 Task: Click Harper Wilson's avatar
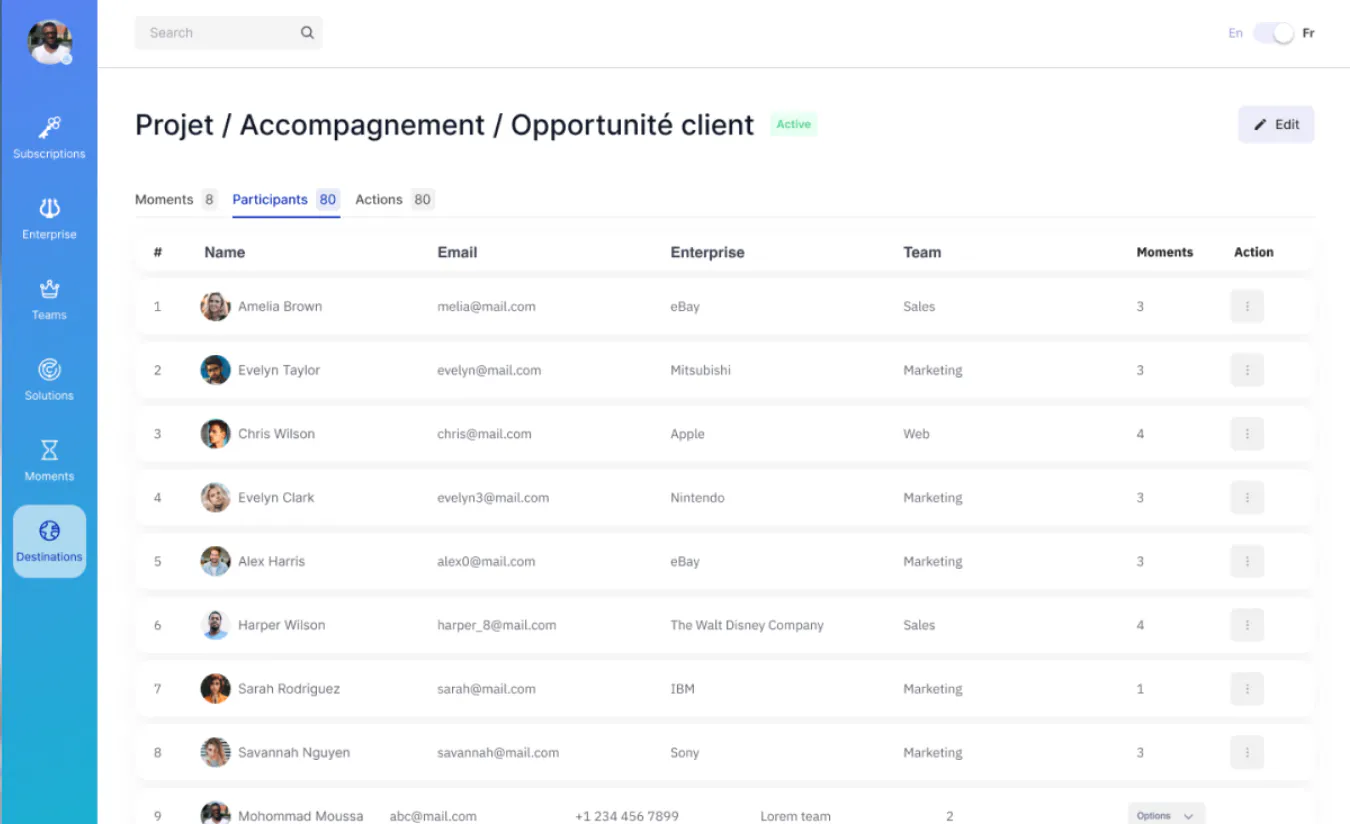point(215,625)
